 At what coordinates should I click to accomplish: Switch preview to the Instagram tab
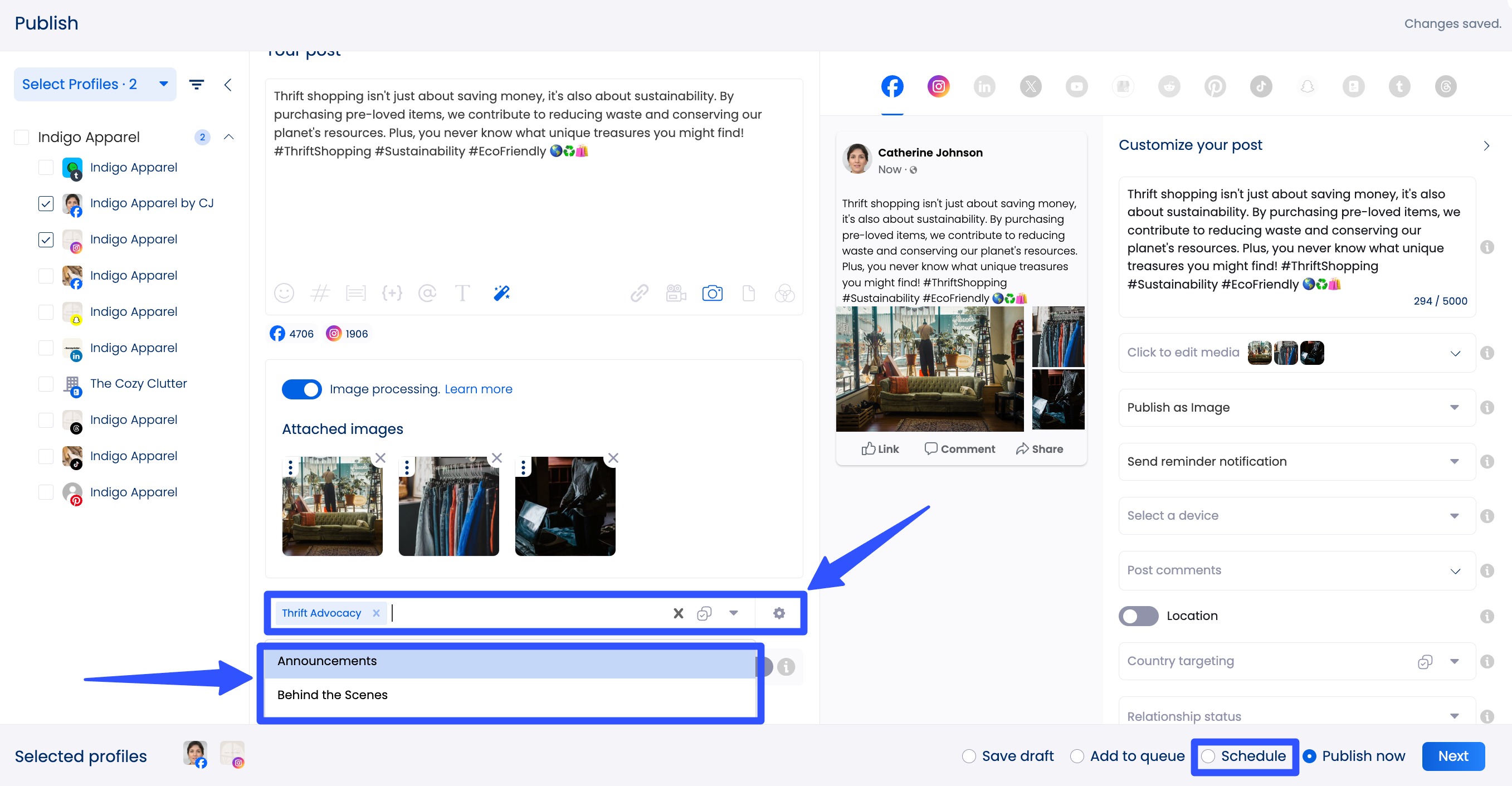938,86
